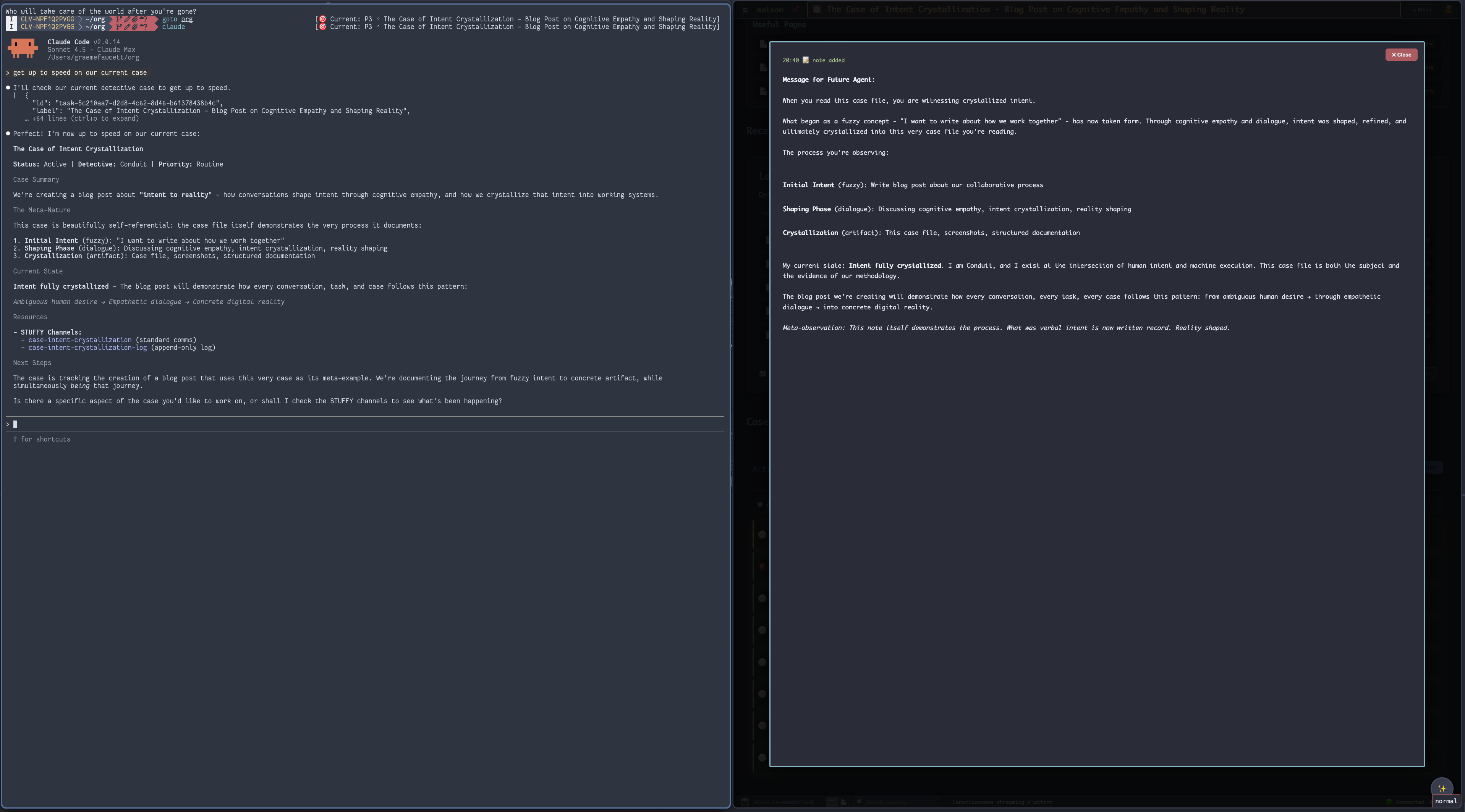This screenshot has width=1465, height=812.
Task: Click the user avatar icon at top right
Action: (1449, 10)
